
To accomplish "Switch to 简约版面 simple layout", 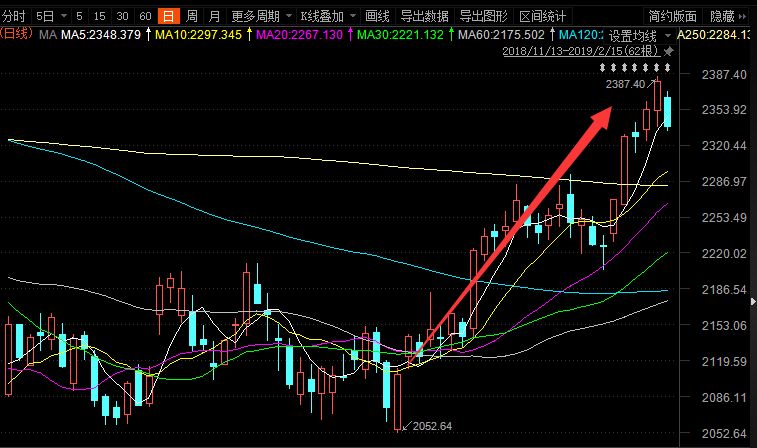I will (x=673, y=16).
